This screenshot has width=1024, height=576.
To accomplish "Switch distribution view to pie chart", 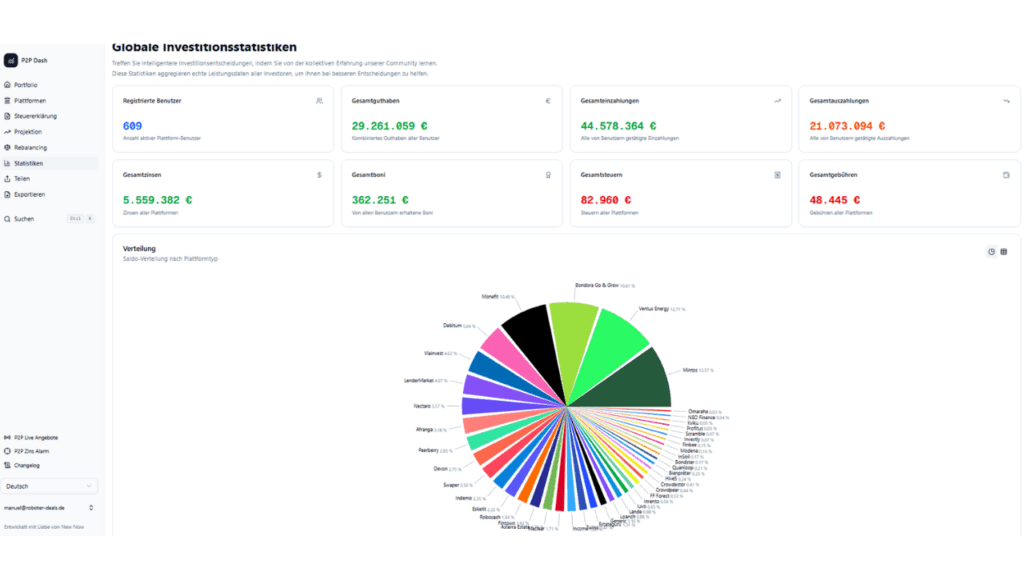I will (992, 251).
